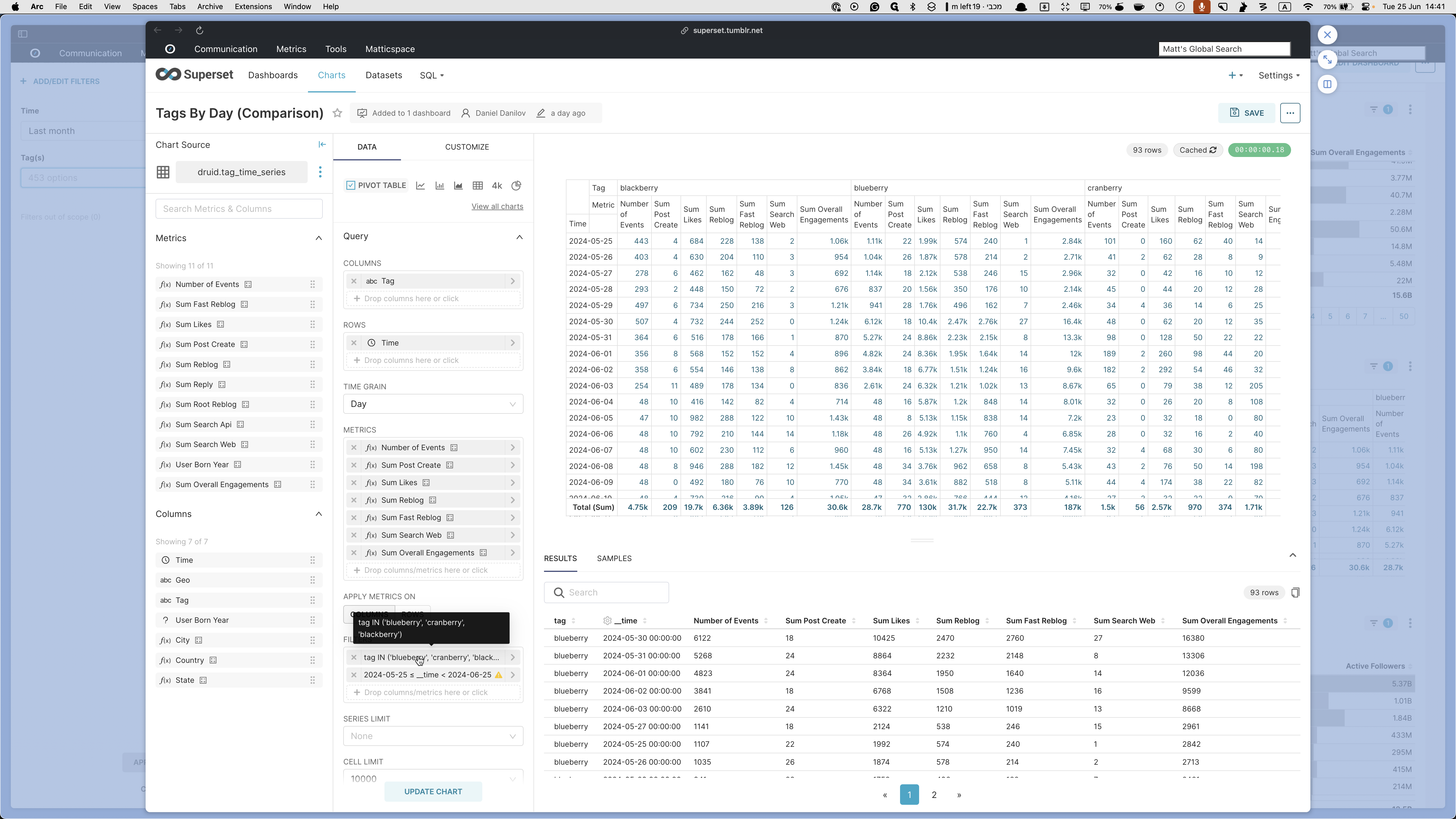Open the TIME GRAIN Day dropdown
This screenshot has width=1456, height=819.
point(433,404)
